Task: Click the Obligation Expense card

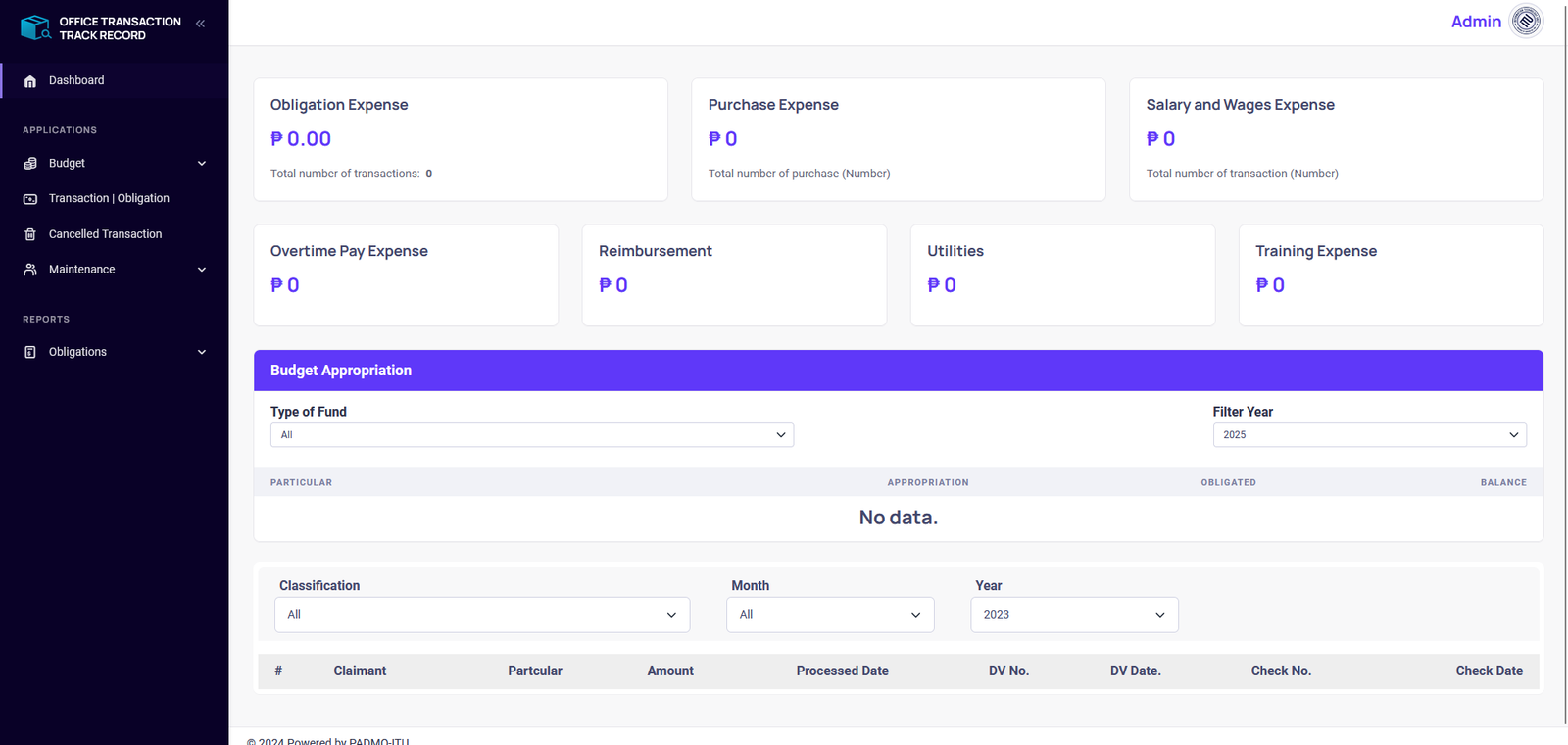Action: click(461, 139)
